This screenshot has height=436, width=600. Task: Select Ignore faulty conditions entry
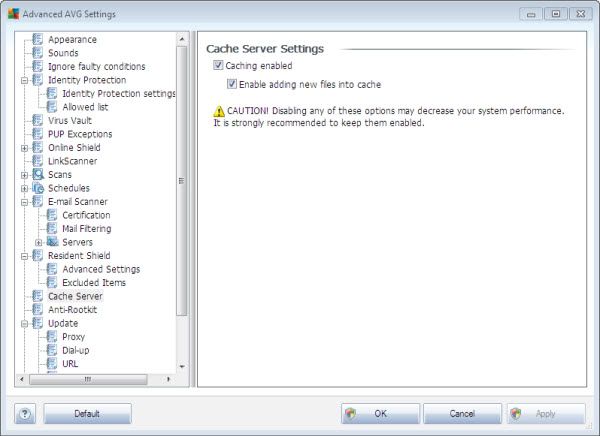tap(96, 67)
